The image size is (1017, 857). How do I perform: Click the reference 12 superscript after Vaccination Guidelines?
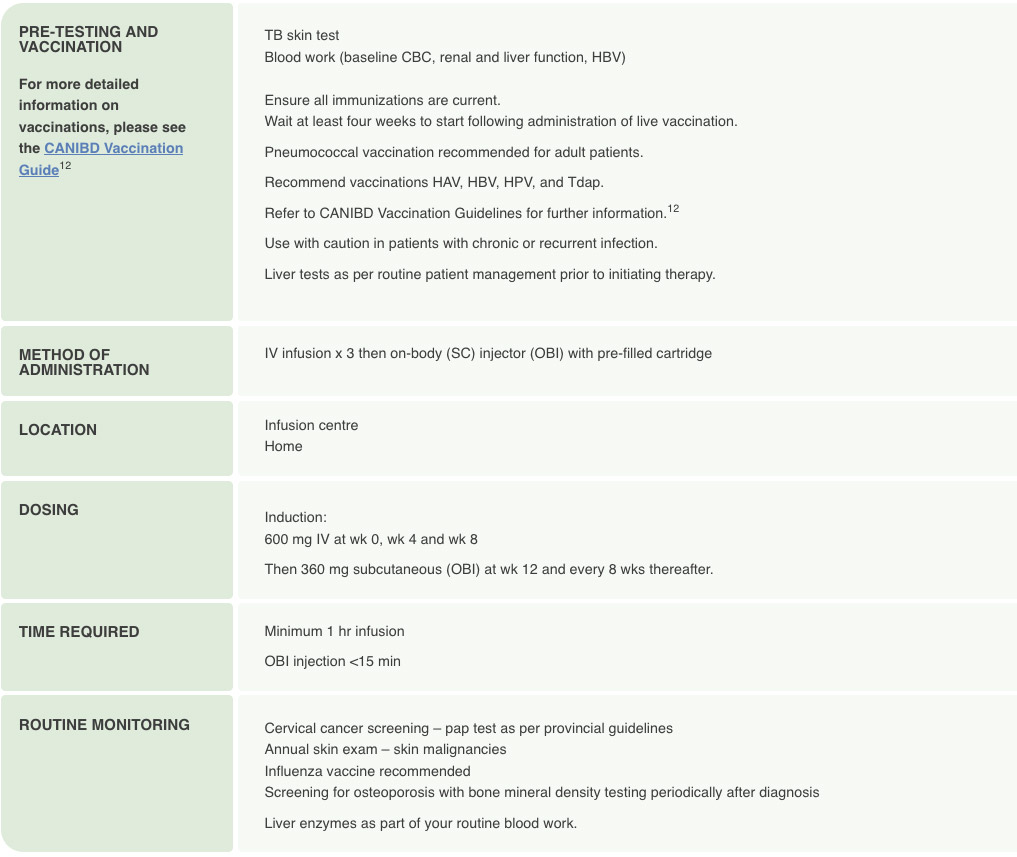[x=673, y=209]
